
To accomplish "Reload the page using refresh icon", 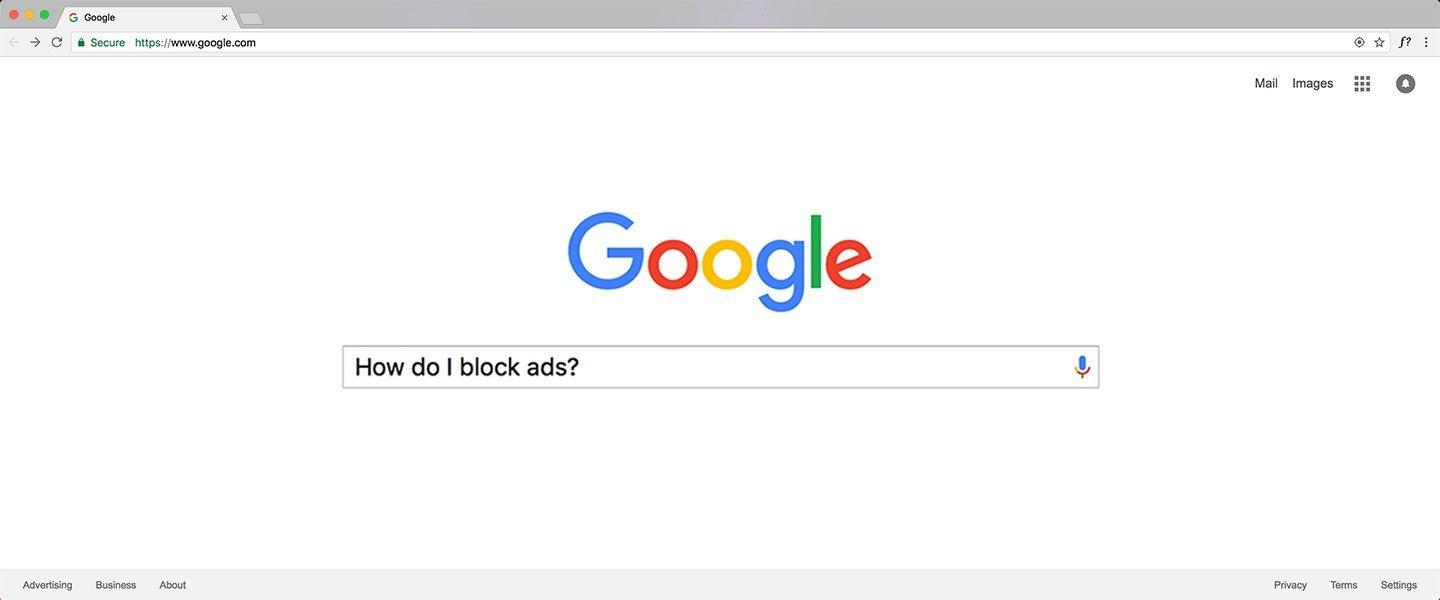I will 57,42.
